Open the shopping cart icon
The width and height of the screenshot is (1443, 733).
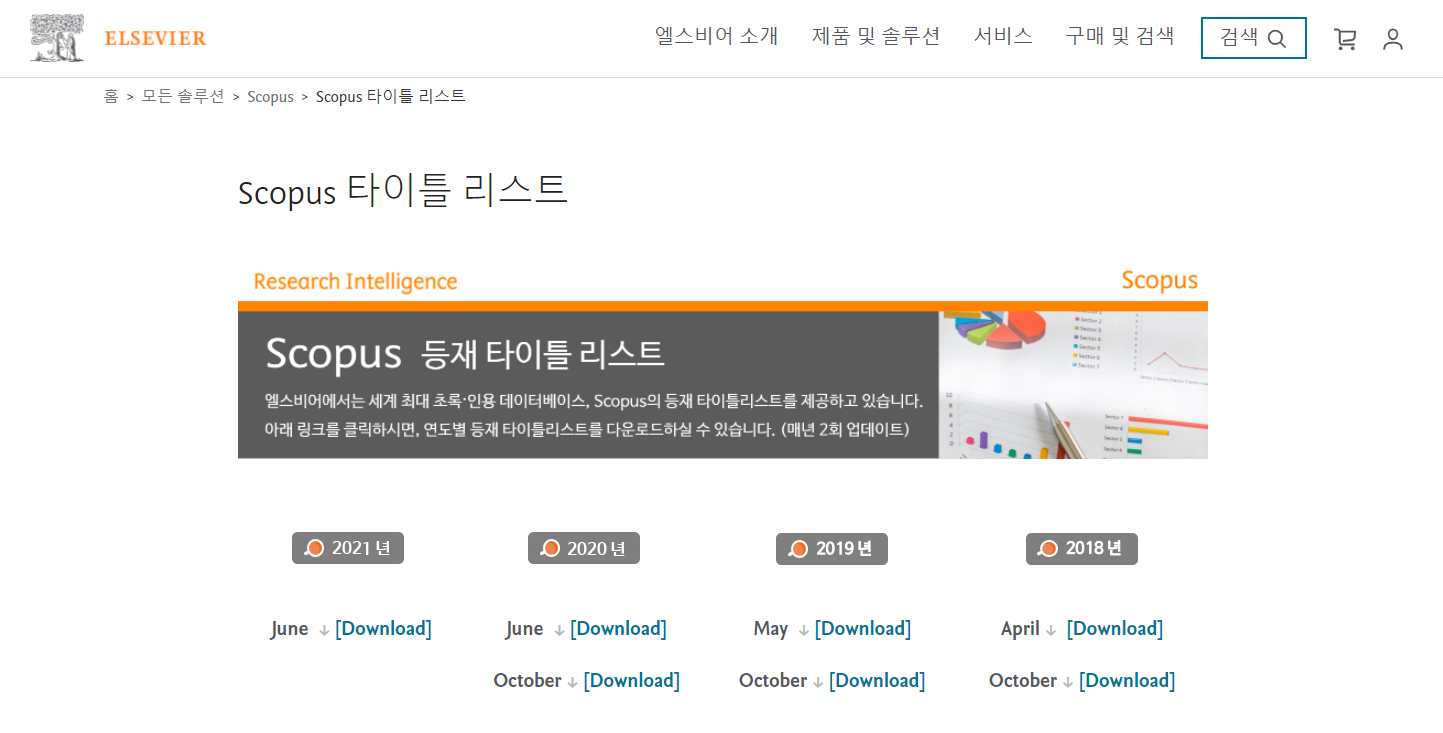1345,39
